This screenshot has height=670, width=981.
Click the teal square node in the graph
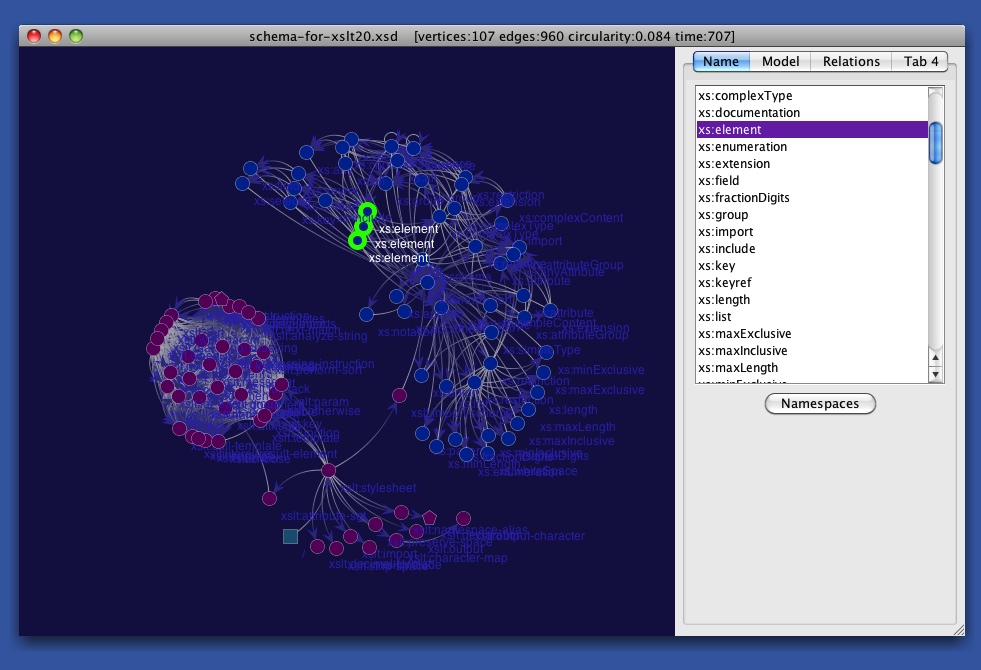[x=290, y=536]
